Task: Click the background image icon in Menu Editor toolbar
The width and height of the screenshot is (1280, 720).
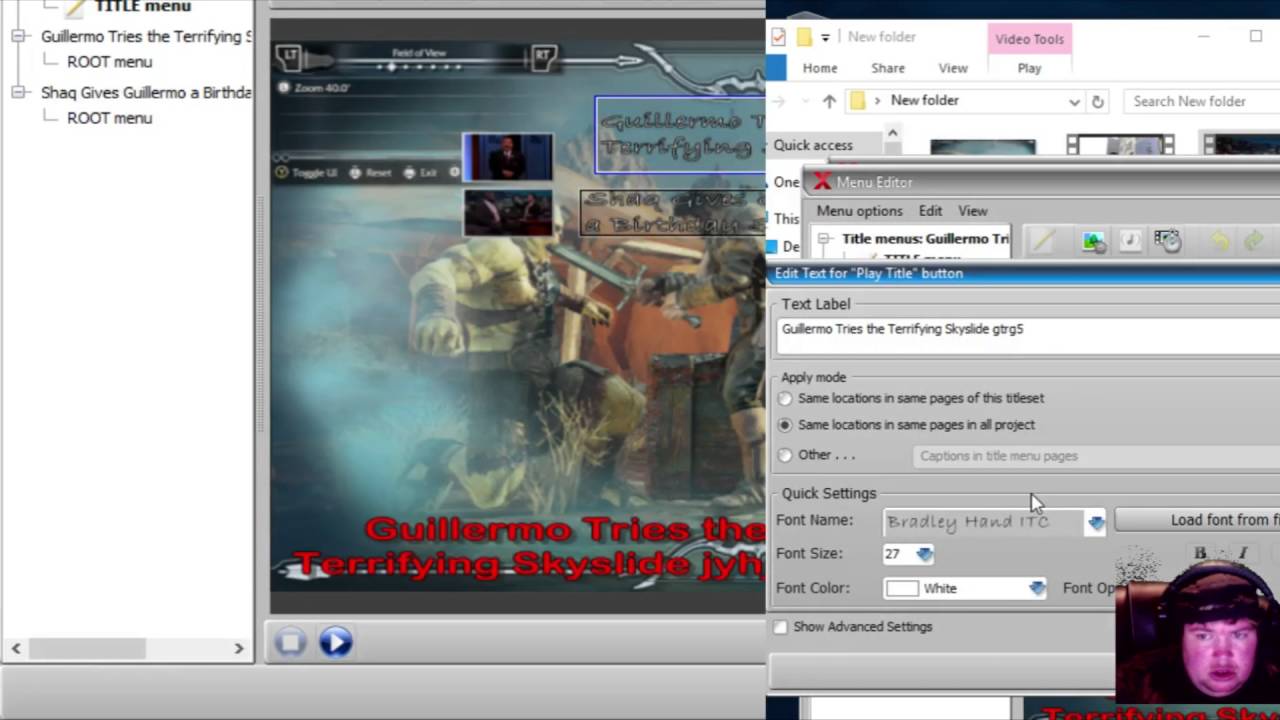Action: [1093, 241]
